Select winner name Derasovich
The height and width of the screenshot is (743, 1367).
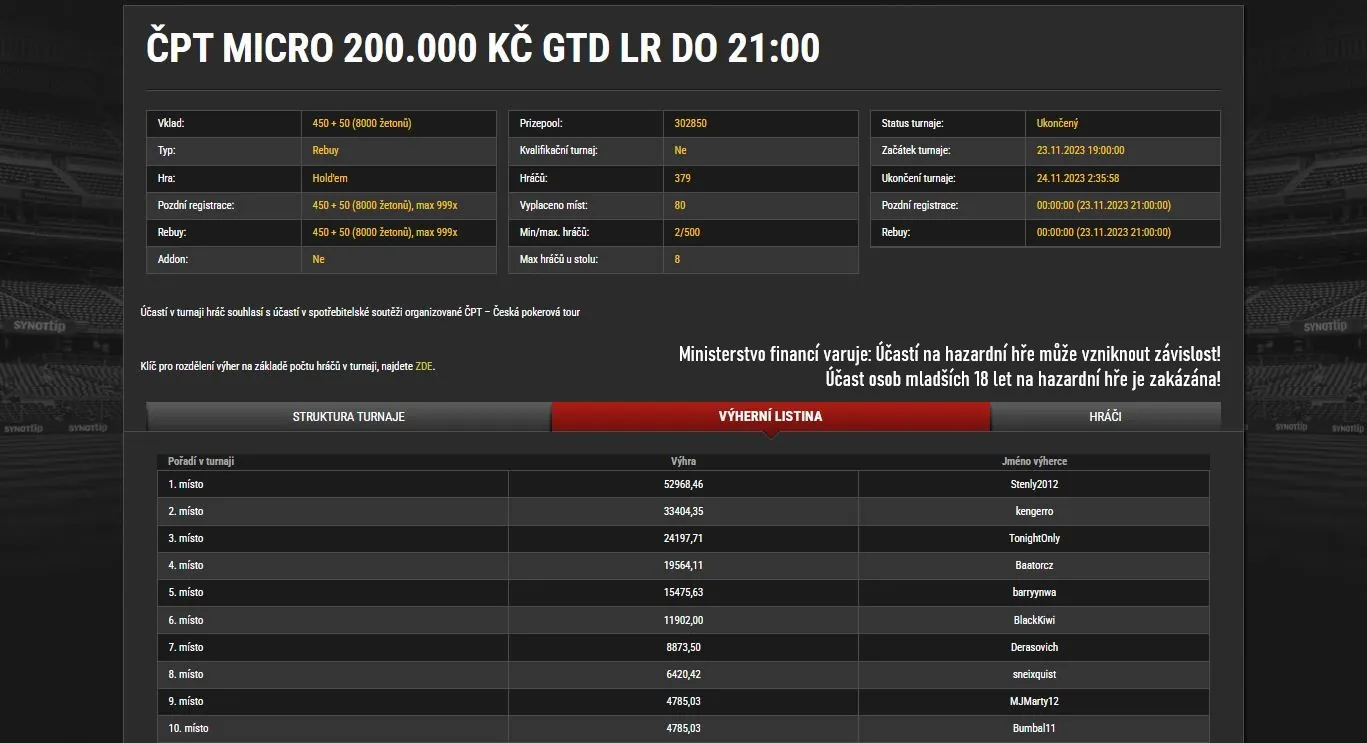click(x=1034, y=647)
